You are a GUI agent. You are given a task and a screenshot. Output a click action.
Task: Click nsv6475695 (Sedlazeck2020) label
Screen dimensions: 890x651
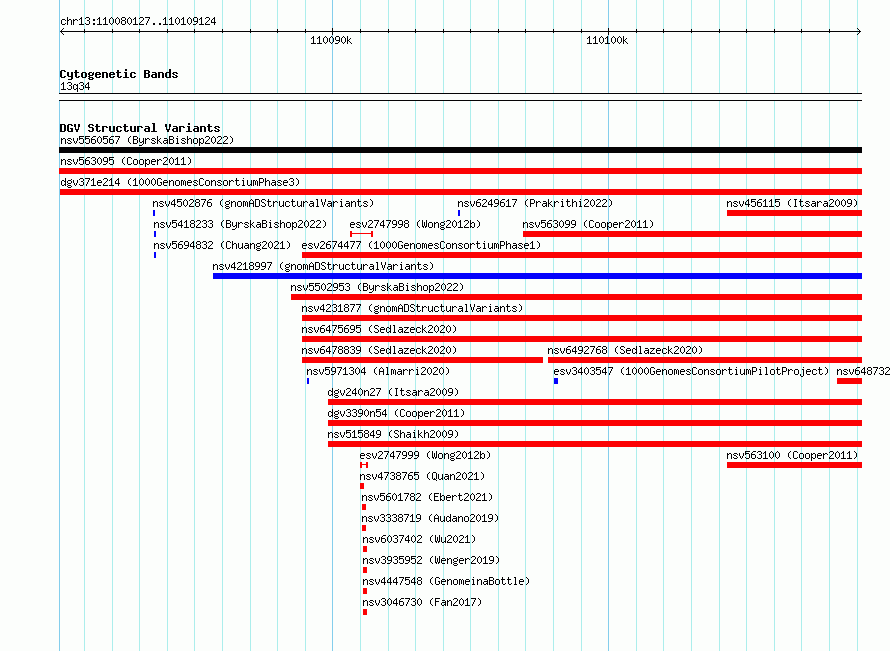tap(379, 329)
